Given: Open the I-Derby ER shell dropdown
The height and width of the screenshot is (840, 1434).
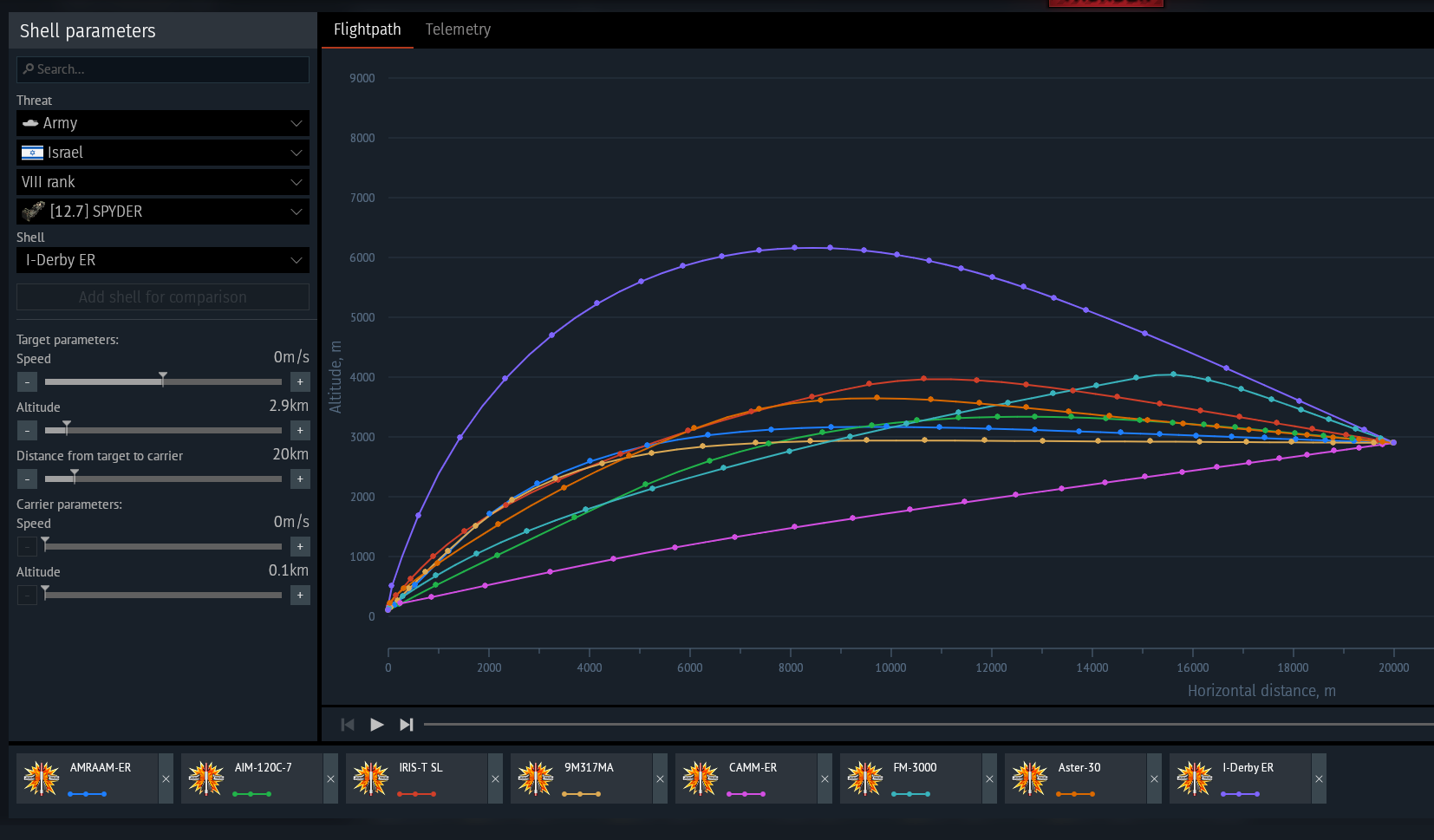Looking at the screenshot, I should pyautogui.click(x=163, y=260).
